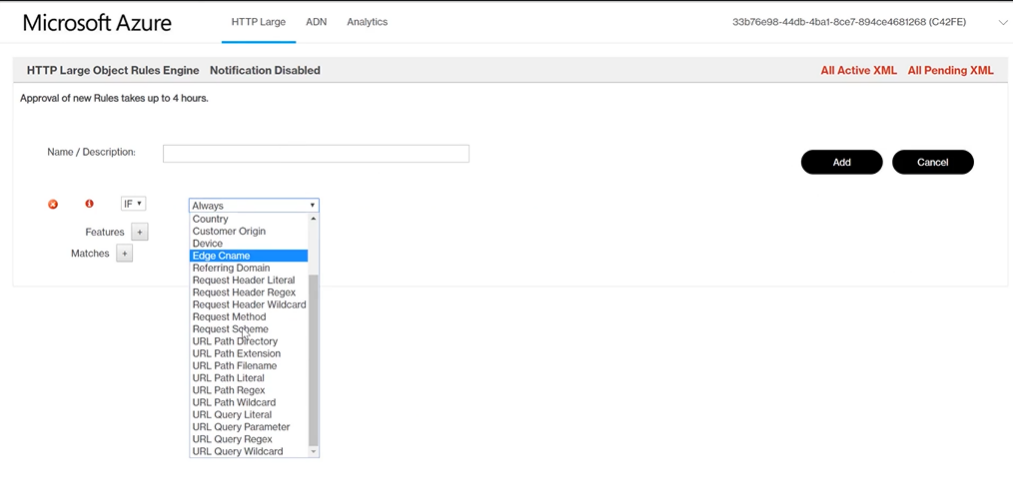
Task: Add a feature with Features plus button
Action: pyautogui.click(x=140, y=232)
